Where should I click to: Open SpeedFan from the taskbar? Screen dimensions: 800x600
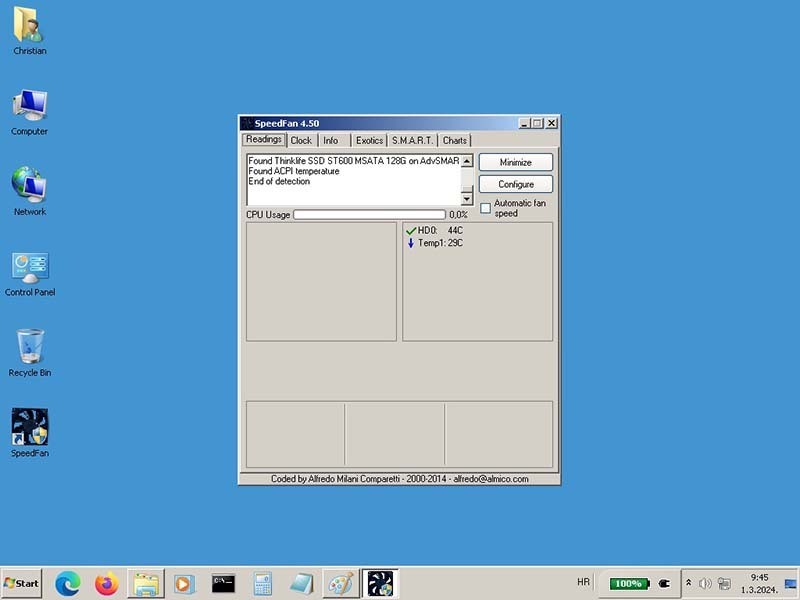[379, 583]
